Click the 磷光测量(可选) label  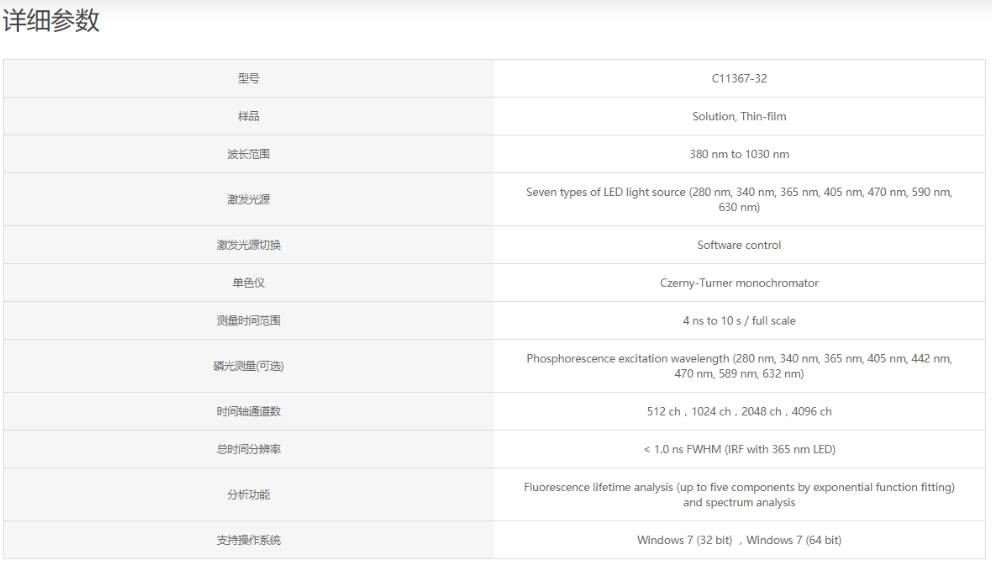[249, 366]
